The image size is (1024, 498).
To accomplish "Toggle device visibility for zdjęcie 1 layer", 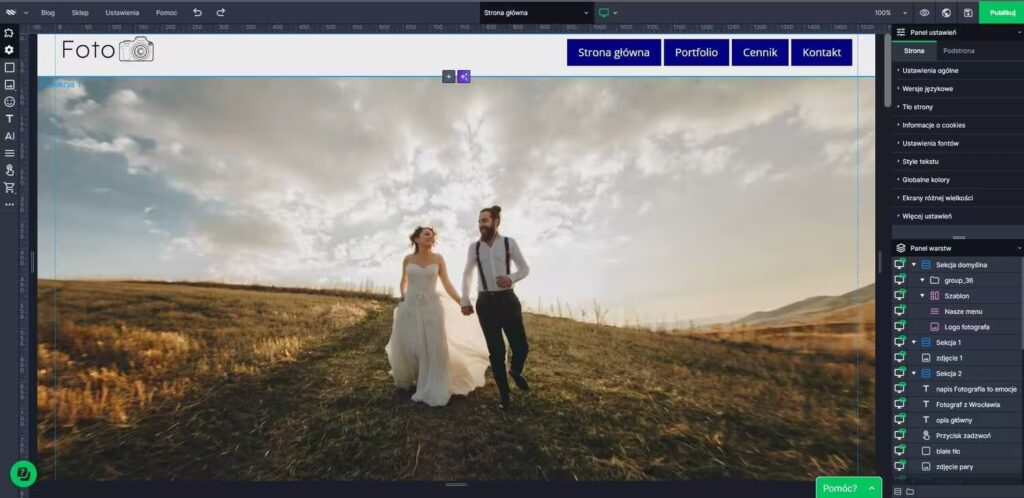I will click(900, 358).
